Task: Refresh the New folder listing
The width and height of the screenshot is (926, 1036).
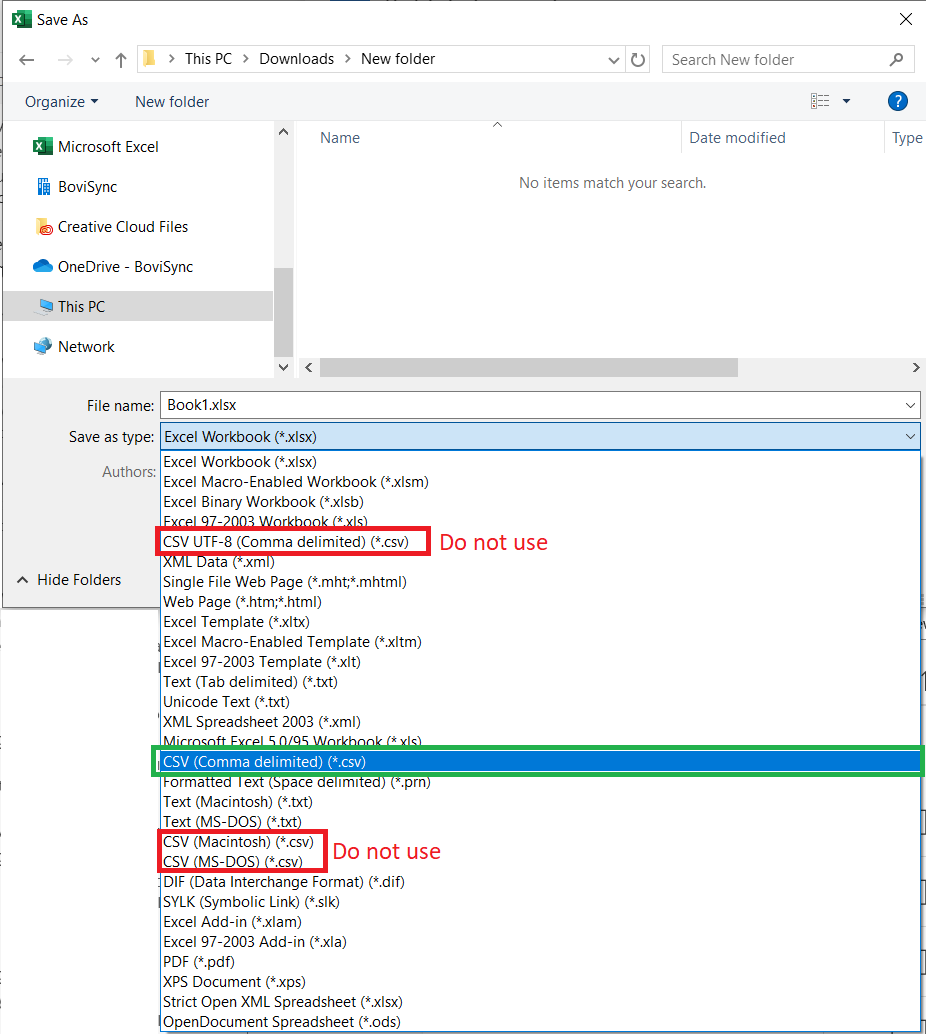Action: pyautogui.click(x=637, y=60)
